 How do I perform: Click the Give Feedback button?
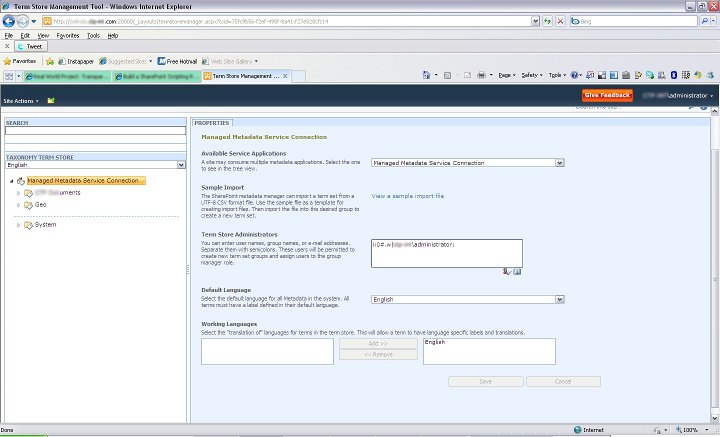[607, 95]
